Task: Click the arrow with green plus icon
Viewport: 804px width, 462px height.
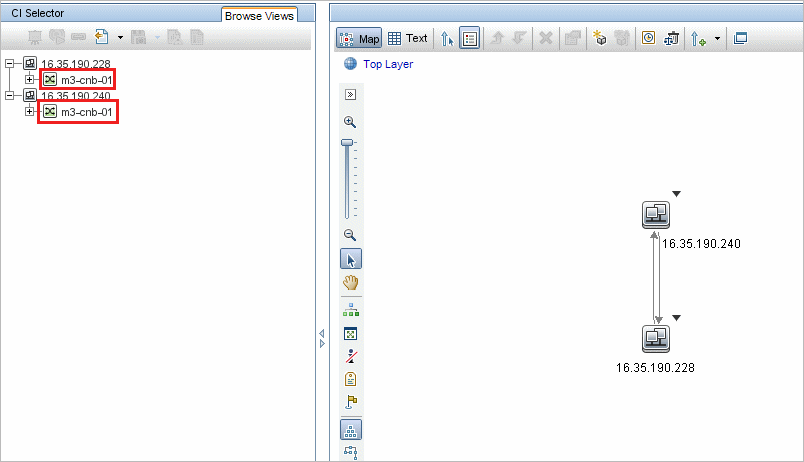Action: coord(698,39)
